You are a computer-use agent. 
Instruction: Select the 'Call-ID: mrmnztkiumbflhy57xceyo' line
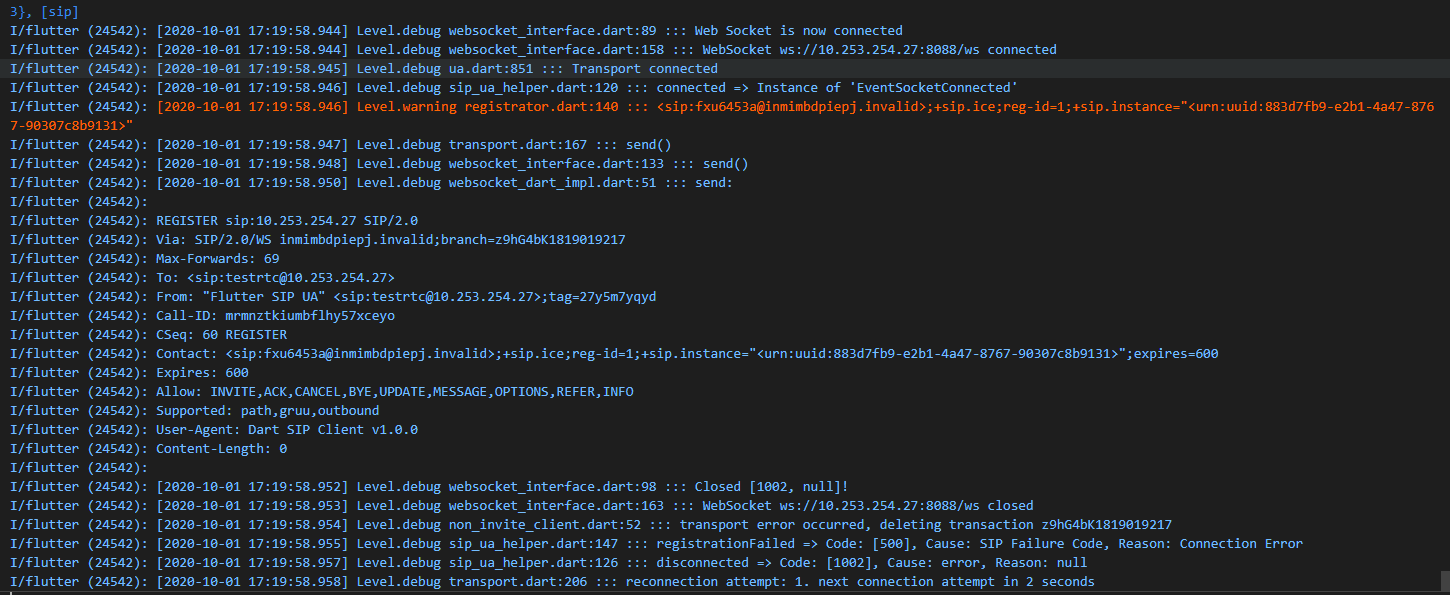tap(202, 315)
